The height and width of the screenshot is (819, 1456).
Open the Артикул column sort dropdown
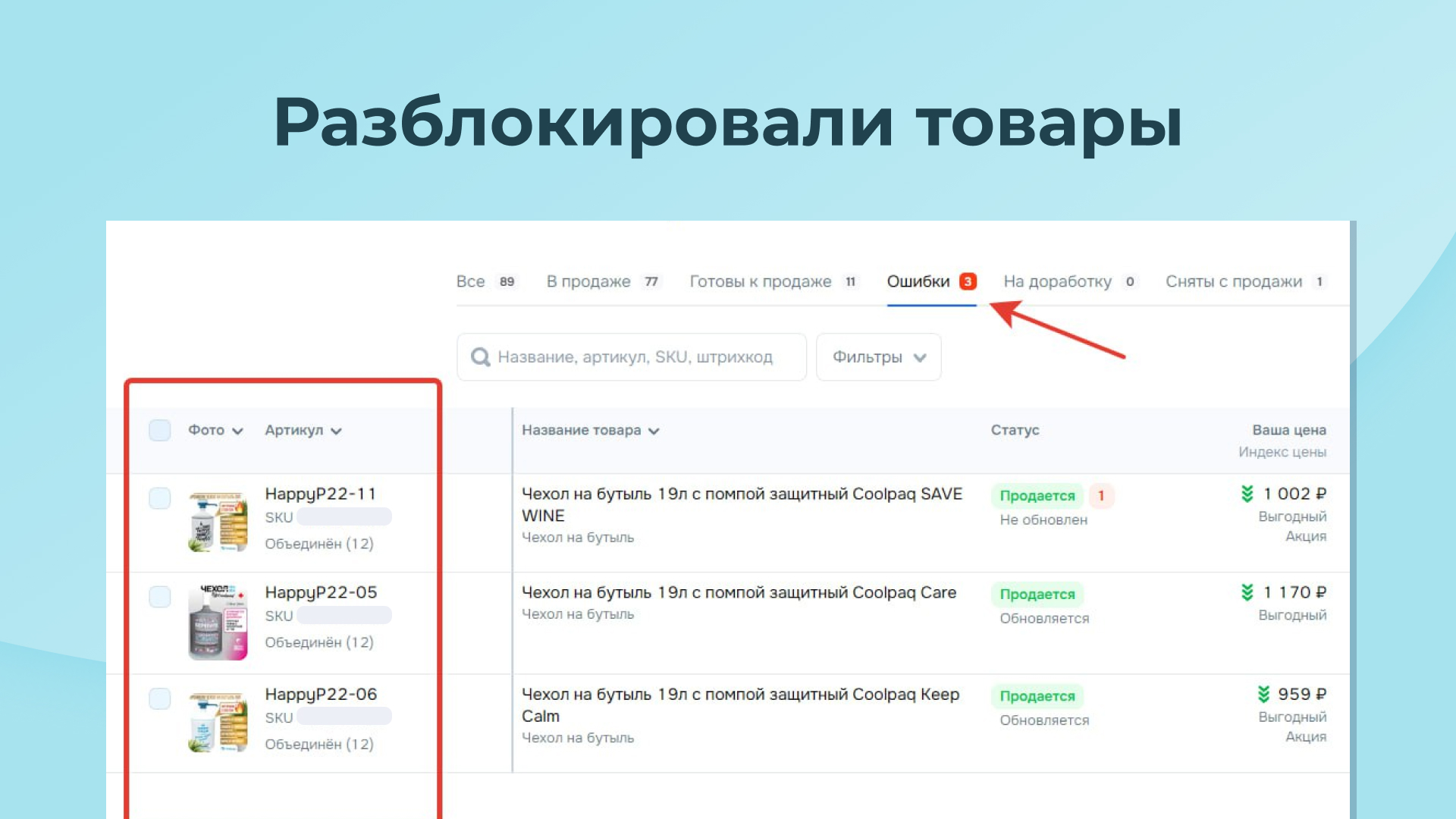coord(303,430)
